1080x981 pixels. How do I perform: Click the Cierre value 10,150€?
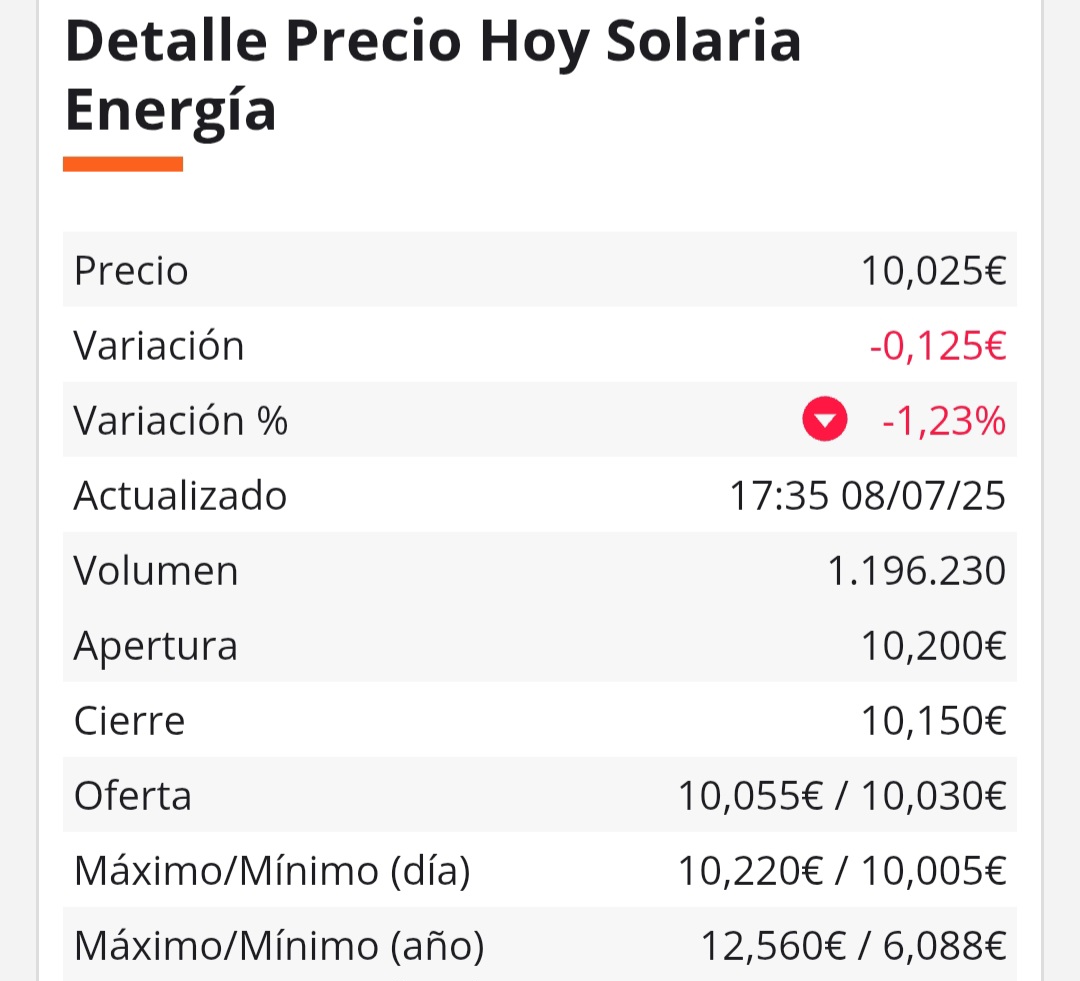coord(933,721)
